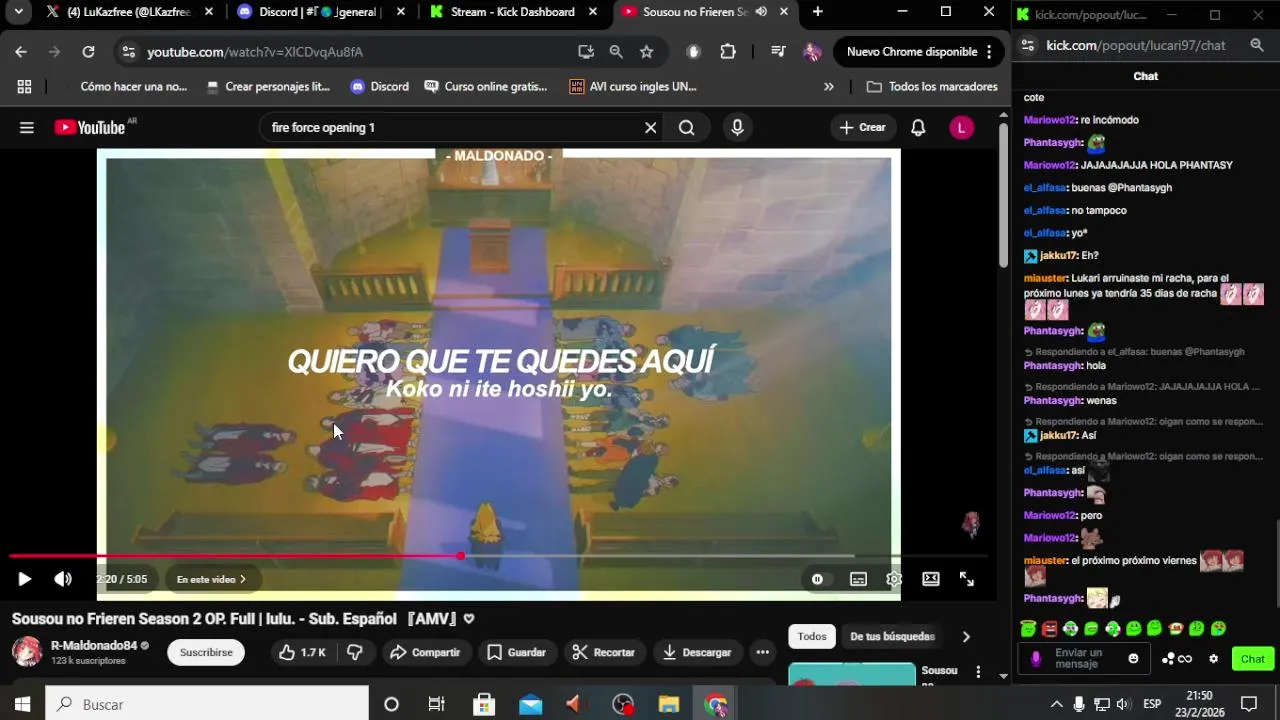Viewport: 1280px width, 720px height.
Task: View site information in address bar
Action: point(127,51)
